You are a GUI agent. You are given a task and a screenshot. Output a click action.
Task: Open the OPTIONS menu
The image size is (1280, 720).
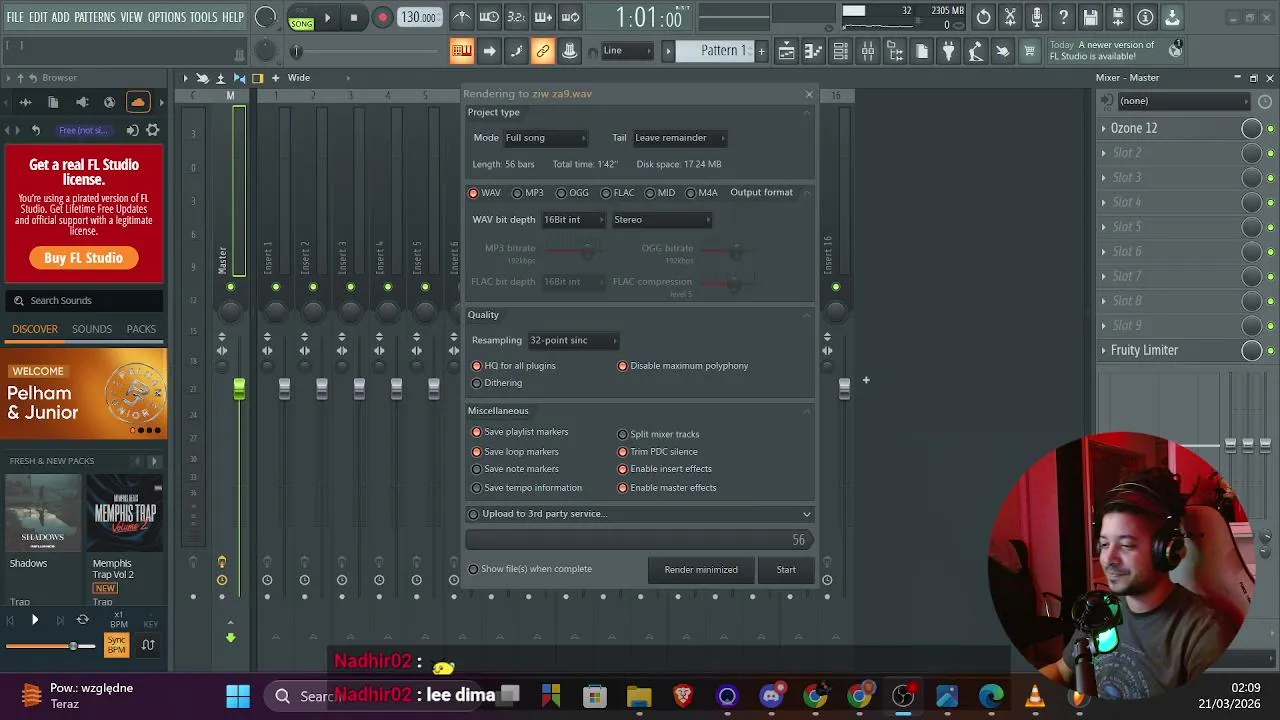click(167, 17)
